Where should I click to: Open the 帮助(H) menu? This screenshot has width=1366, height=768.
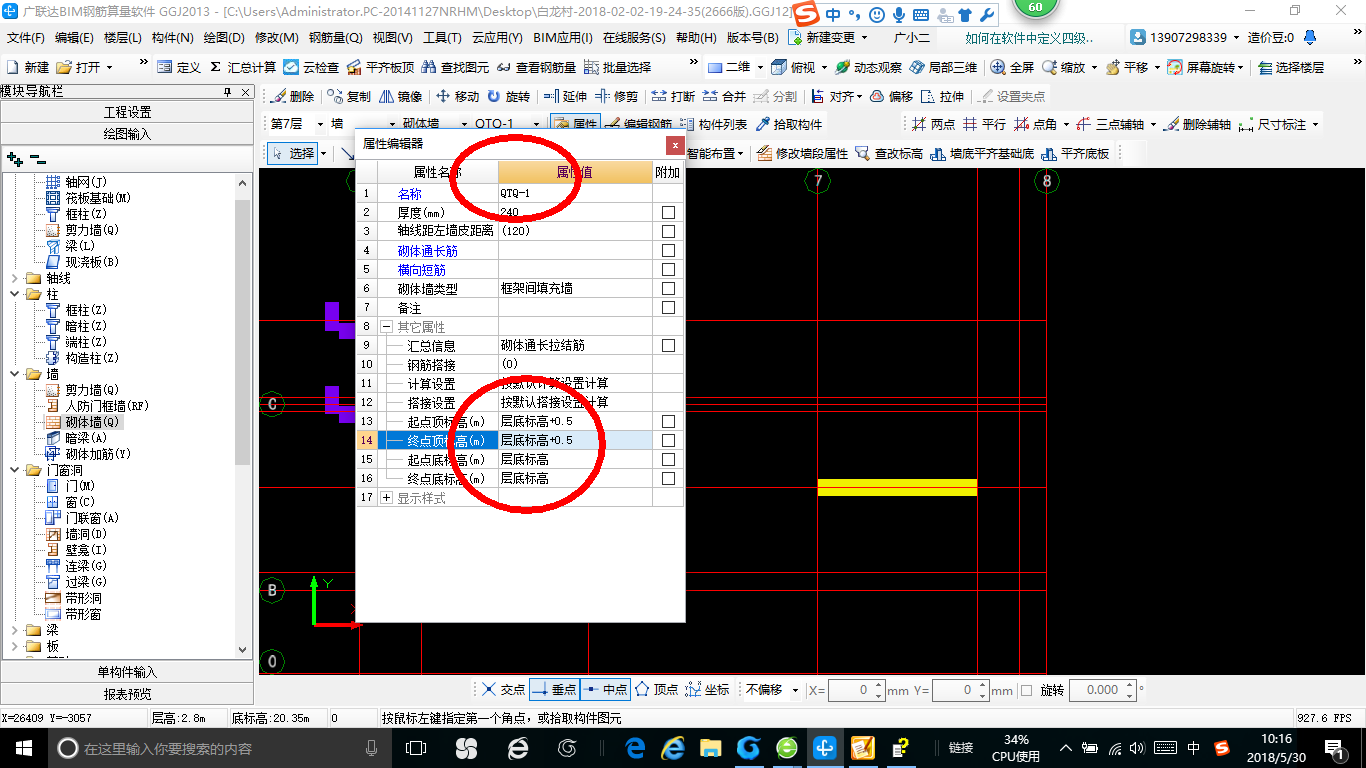697,37
